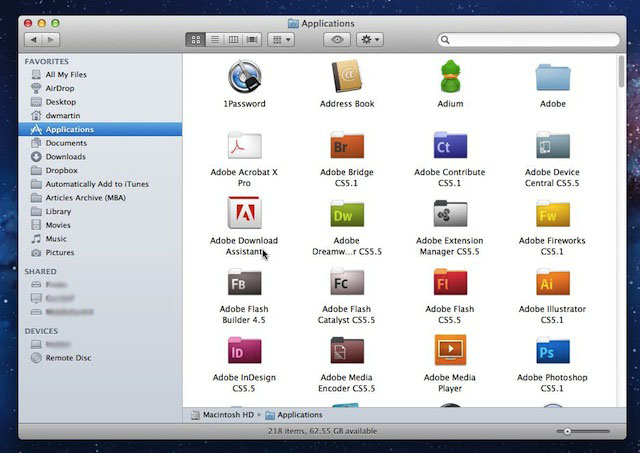Click the back navigation arrow
This screenshot has height=453, width=640.
click(x=32, y=40)
